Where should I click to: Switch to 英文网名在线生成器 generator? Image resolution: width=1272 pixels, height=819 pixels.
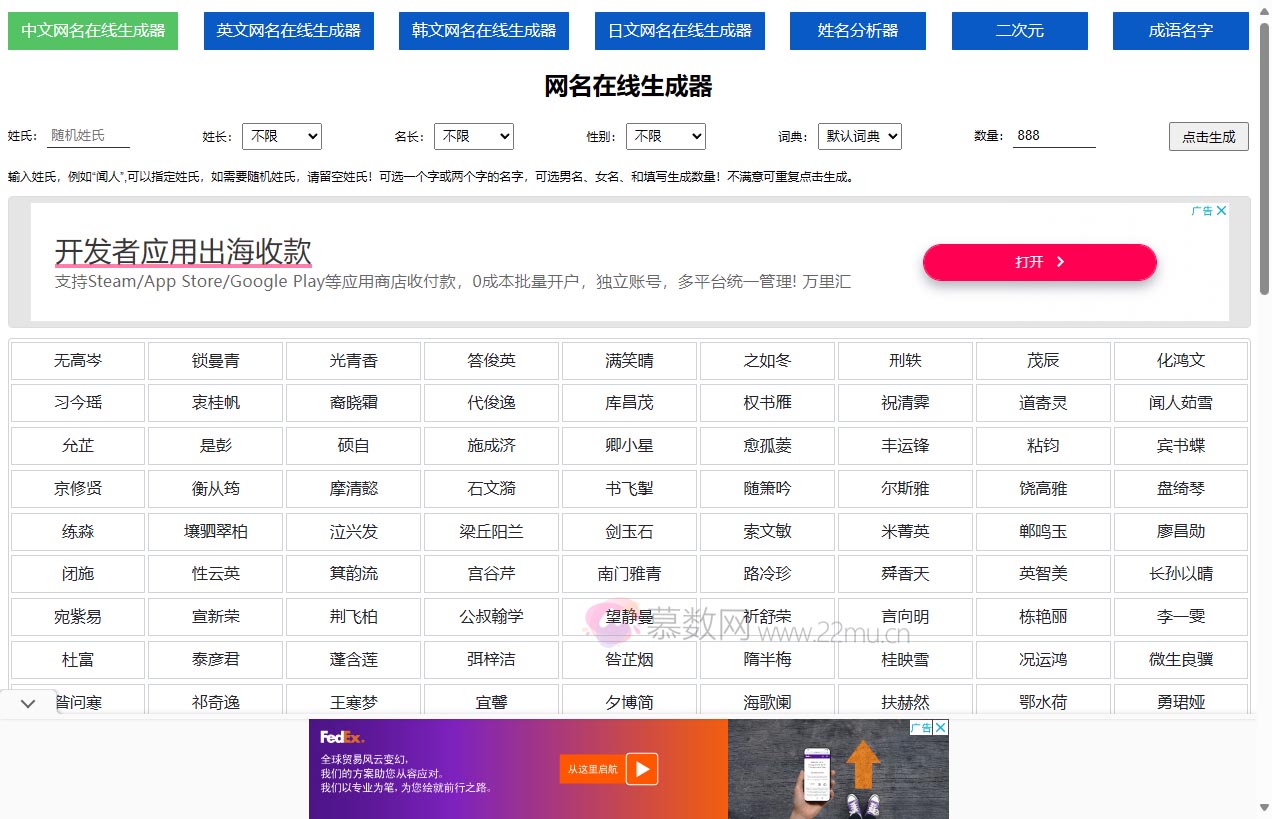288,30
